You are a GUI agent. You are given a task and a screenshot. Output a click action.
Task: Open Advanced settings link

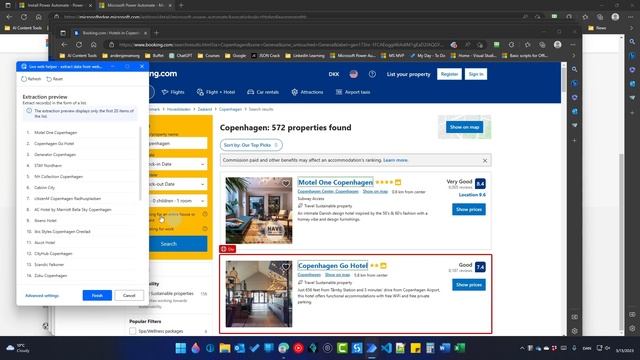42,296
